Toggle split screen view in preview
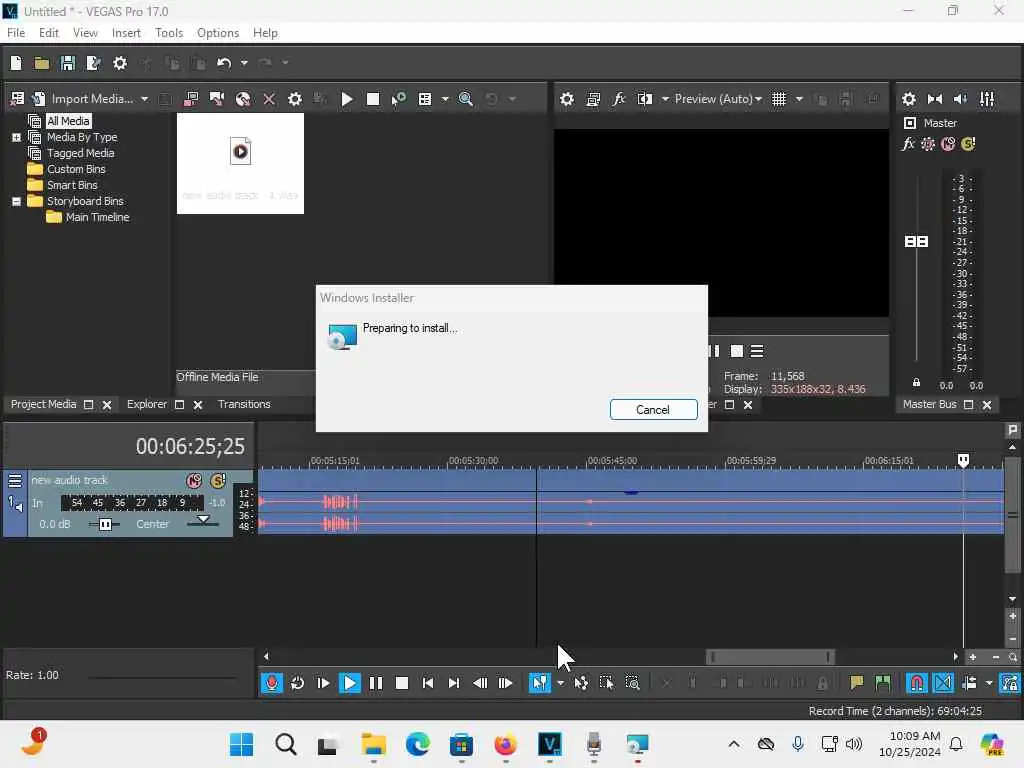The width and height of the screenshot is (1024, 768). (x=645, y=99)
